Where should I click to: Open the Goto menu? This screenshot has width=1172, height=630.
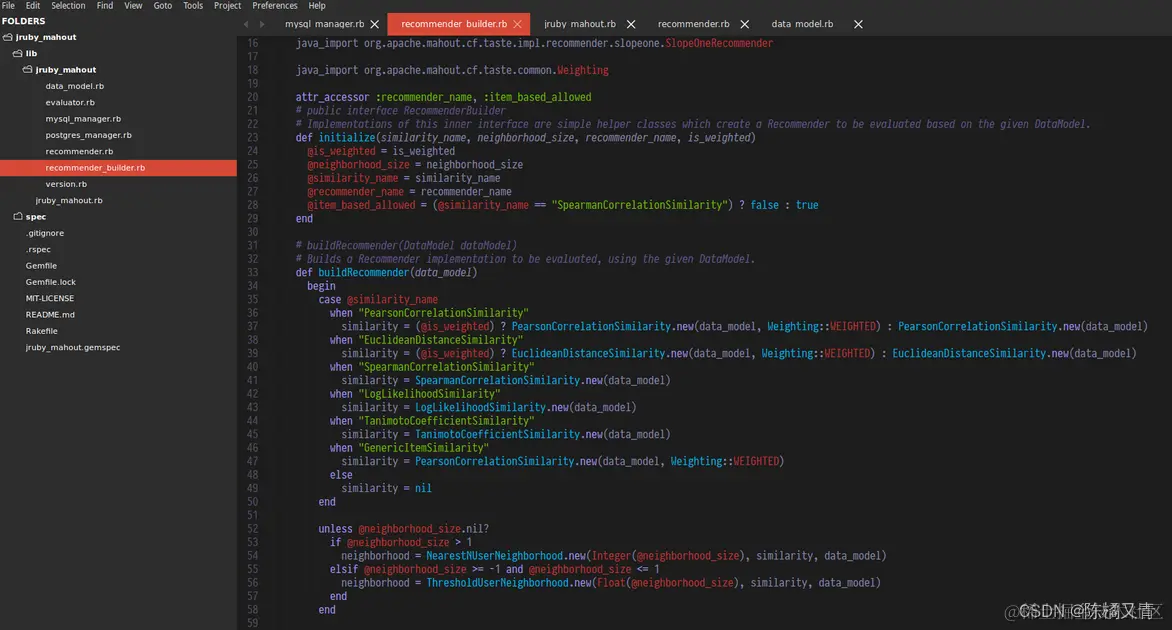click(x=162, y=5)
